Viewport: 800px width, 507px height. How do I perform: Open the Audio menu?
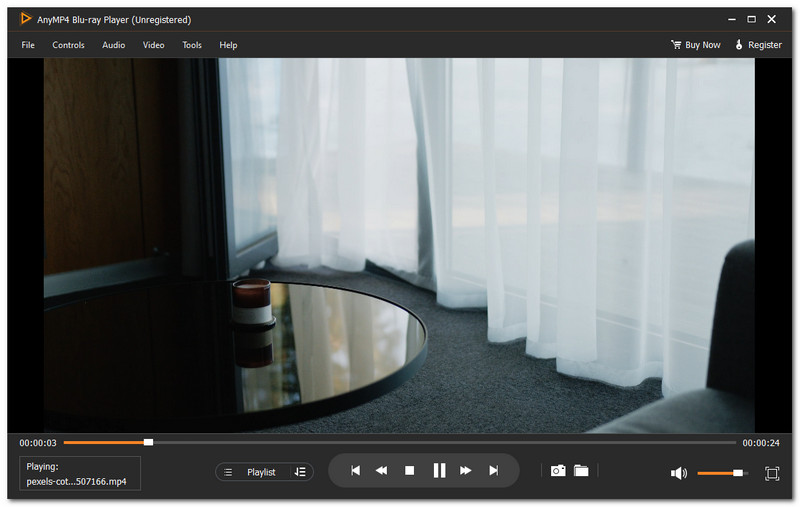(113, 45)
